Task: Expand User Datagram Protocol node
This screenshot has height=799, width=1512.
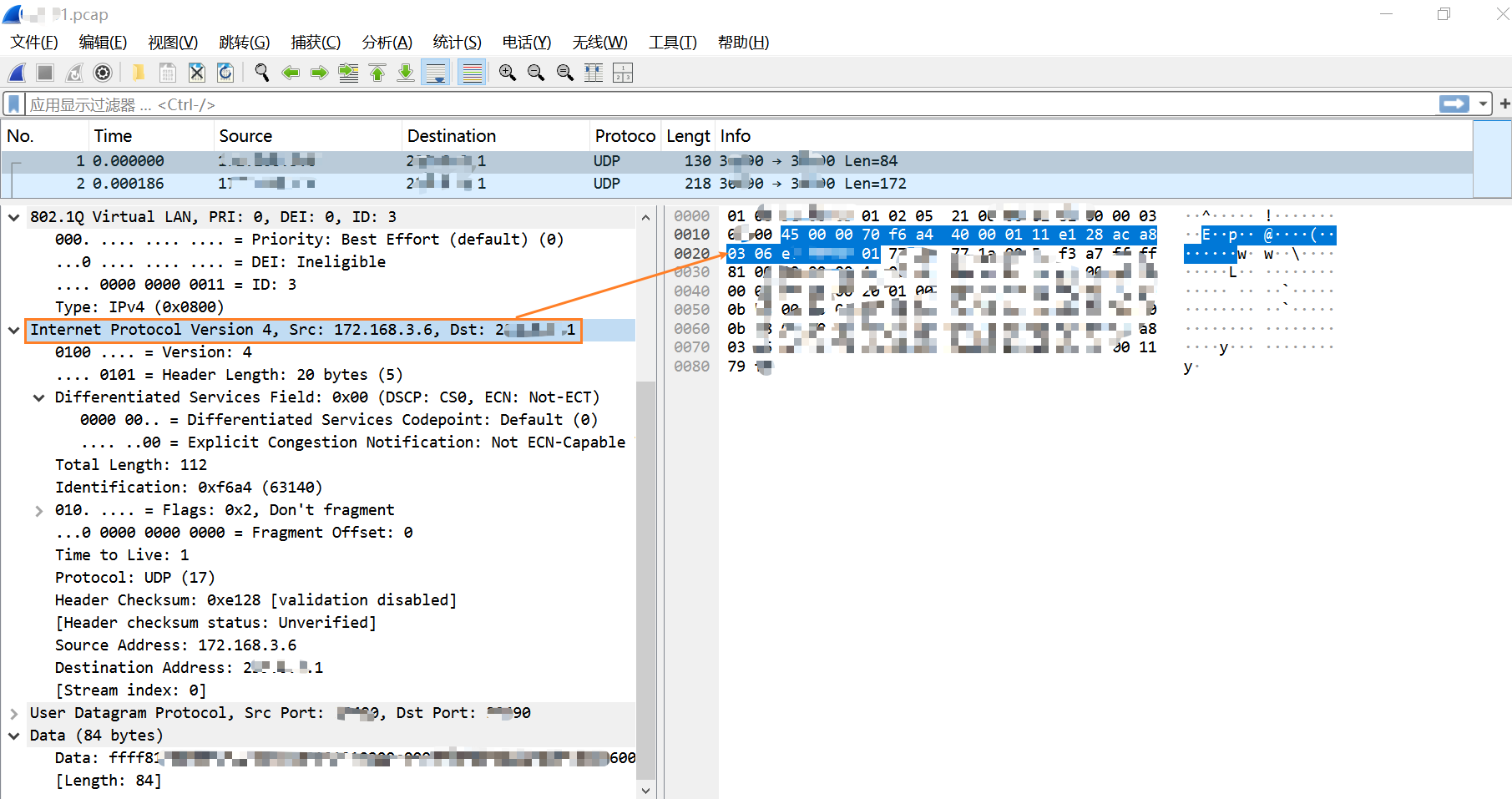Action: click(14, 713)
